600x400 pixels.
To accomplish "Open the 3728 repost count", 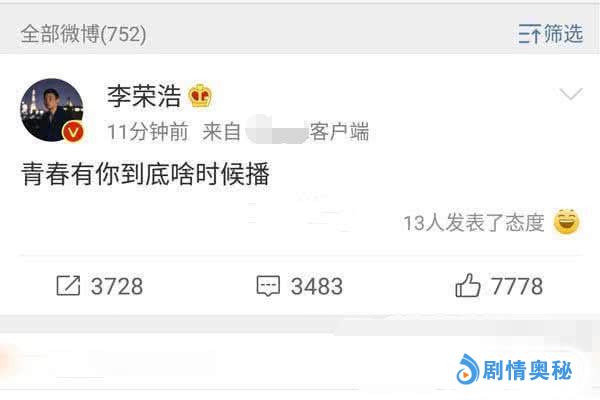I will pyautogui.click(x=117, y=286).
